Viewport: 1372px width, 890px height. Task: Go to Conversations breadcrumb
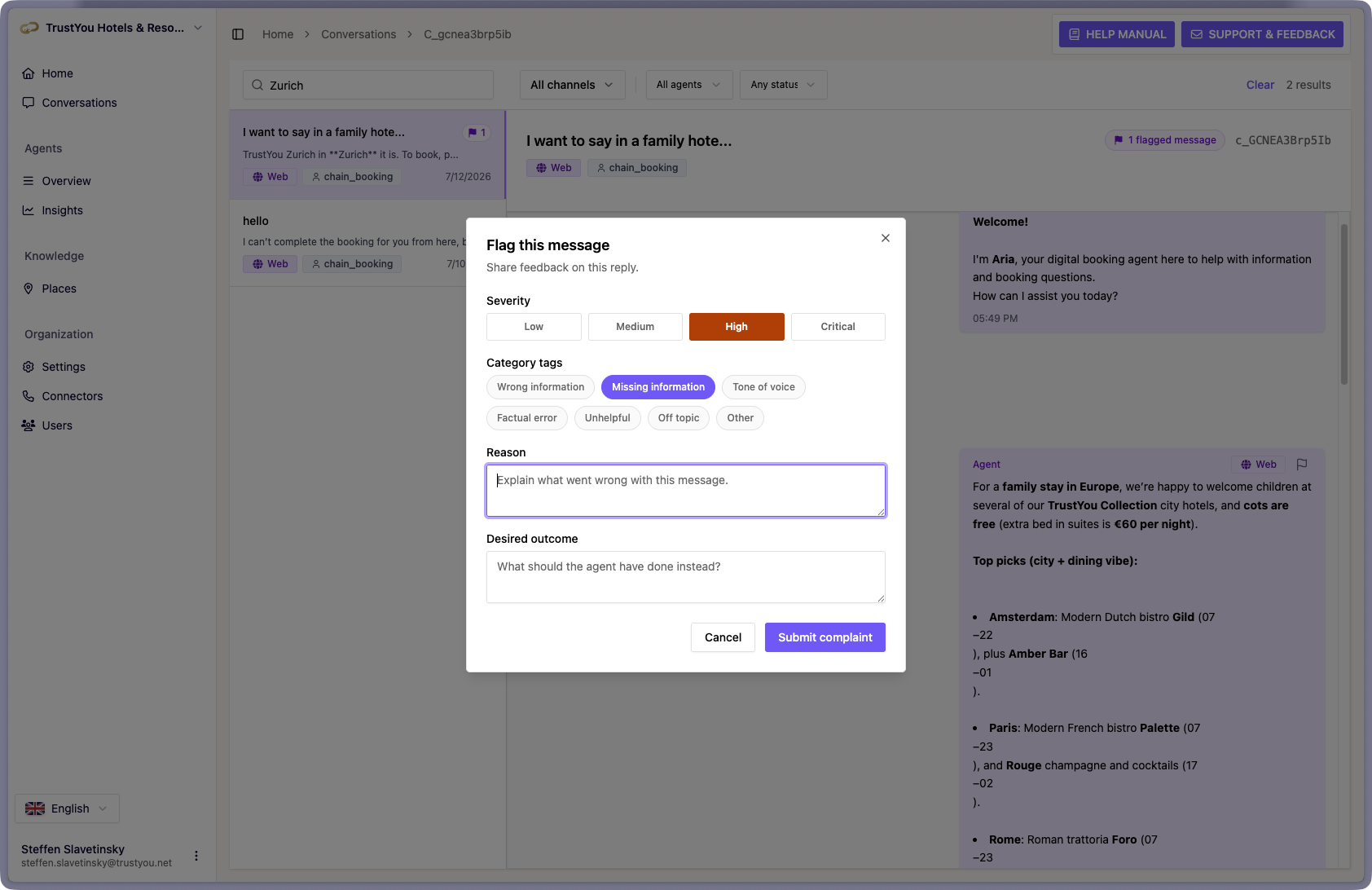tap(358, 34)
